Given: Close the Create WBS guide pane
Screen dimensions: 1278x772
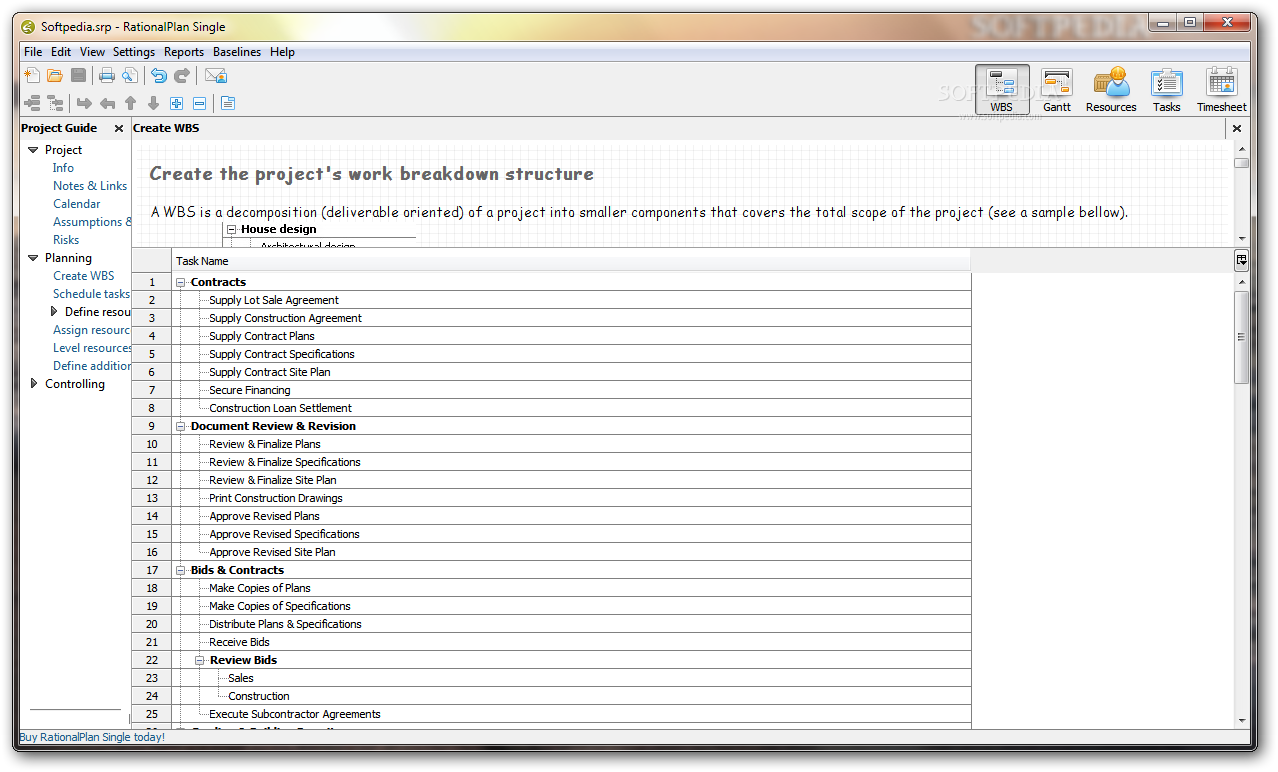Looking at the screenshot, I should click(1237, 128).
